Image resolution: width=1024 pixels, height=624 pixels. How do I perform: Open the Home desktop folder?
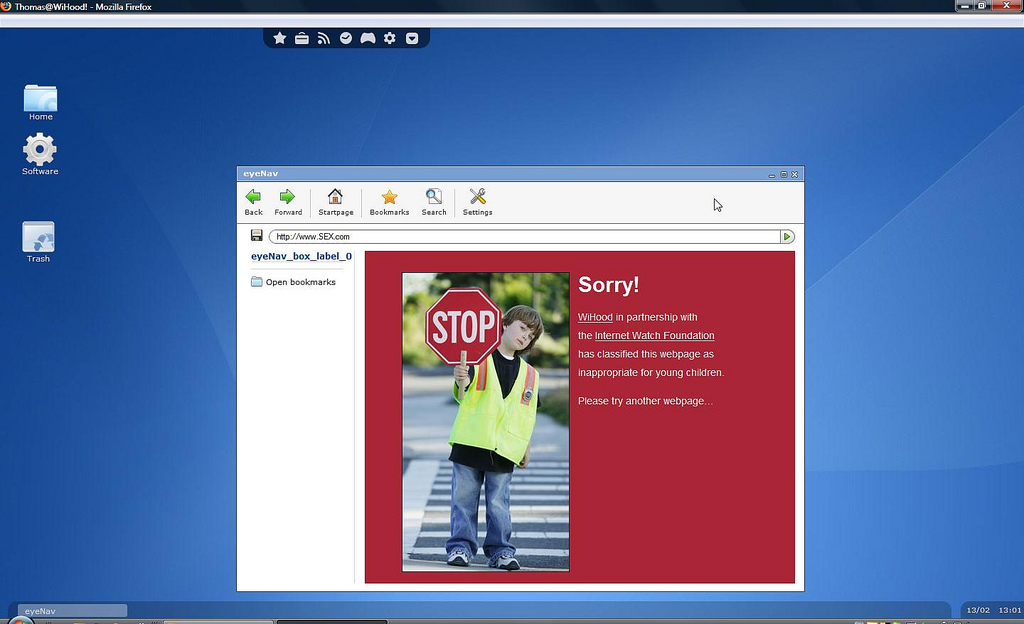click(40, 102)
